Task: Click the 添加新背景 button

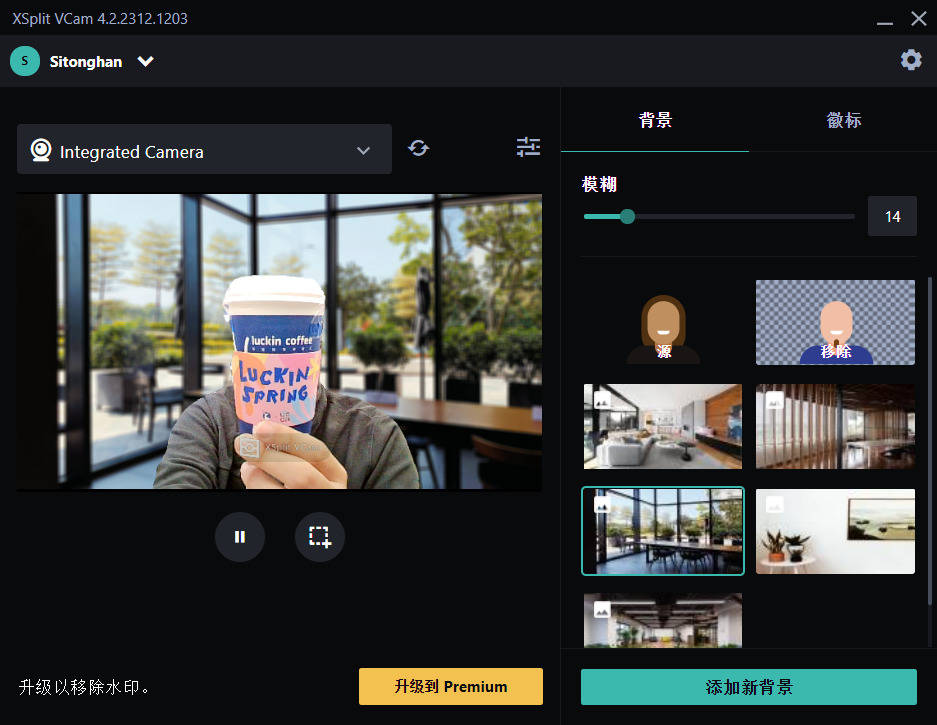Action: [749, 687]
